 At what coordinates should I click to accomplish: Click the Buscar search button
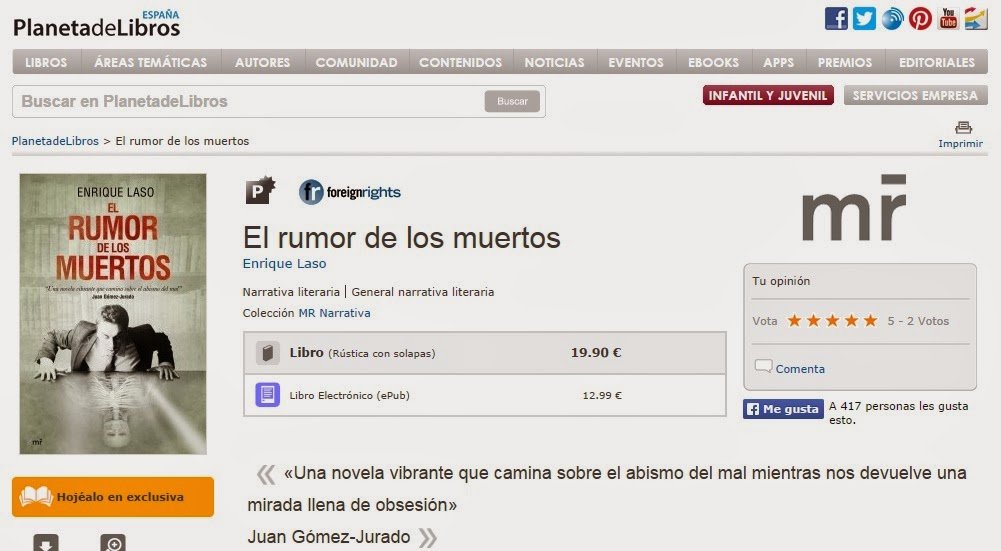512,101
